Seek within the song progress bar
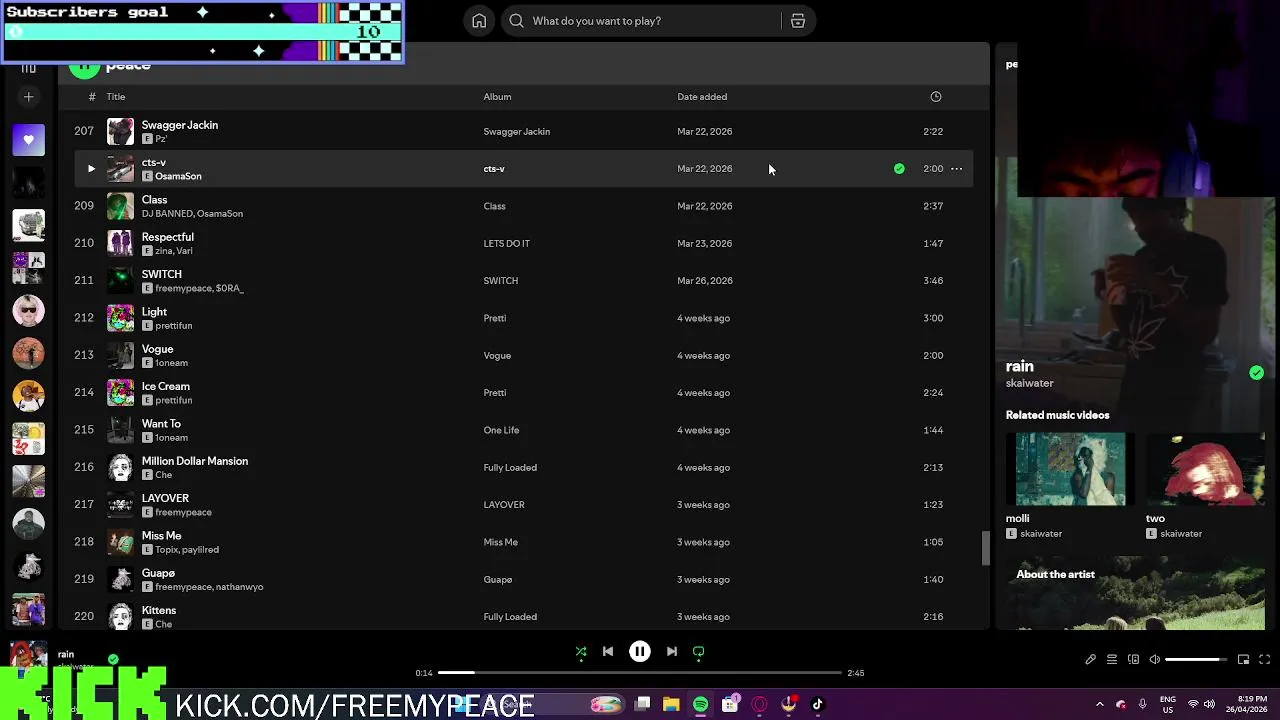The width and height of the screenshot is (1280, 720). click(640, 673)
